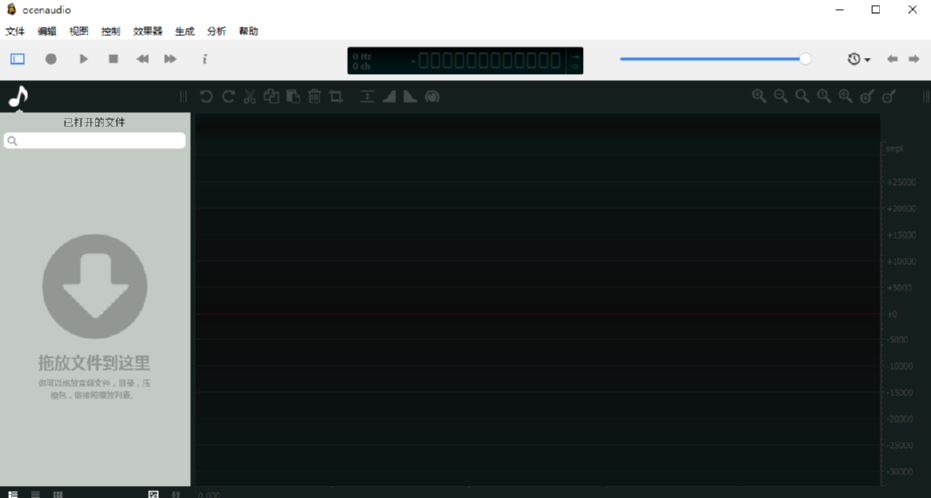Start recording with the Record button
Viewport: 931px width, 498px height.
(x=51, y=59)
